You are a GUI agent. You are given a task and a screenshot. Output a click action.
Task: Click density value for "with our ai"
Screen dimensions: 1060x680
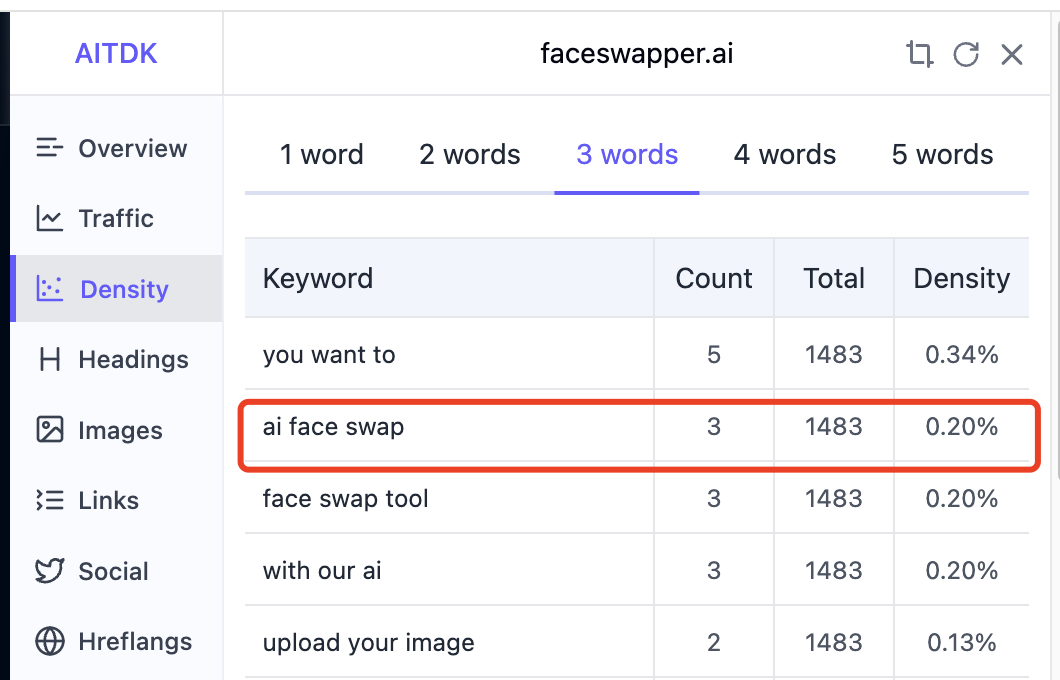[x=962, y=570]
